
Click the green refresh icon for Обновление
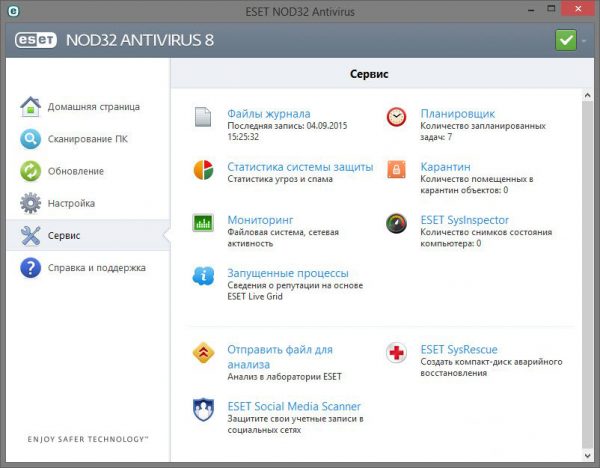pyautogui.click(x=31, y=171)
